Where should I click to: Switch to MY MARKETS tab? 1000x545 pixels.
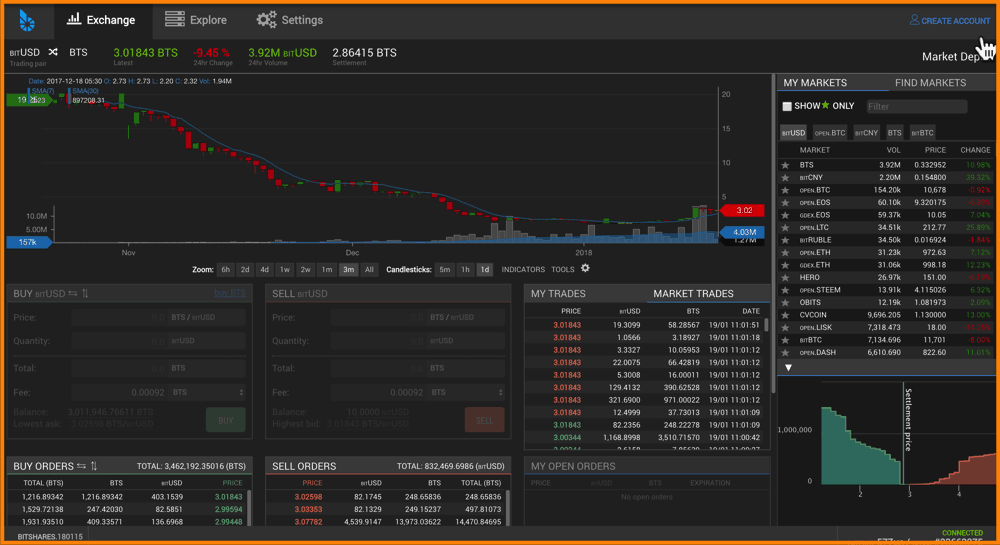point(815,83)
